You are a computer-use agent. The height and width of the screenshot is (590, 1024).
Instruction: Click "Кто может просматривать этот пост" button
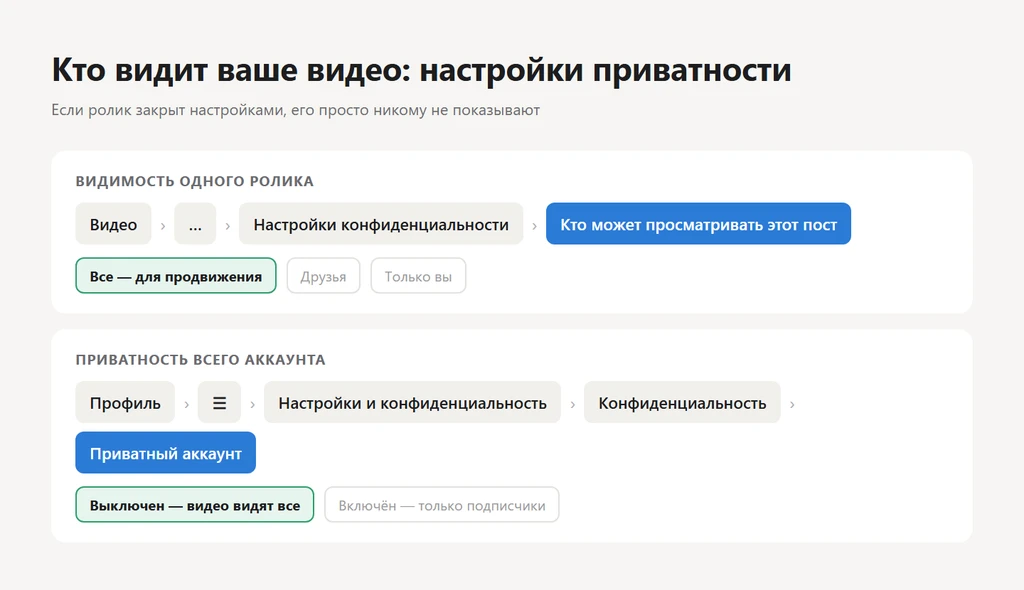click(x=698, y=224)
